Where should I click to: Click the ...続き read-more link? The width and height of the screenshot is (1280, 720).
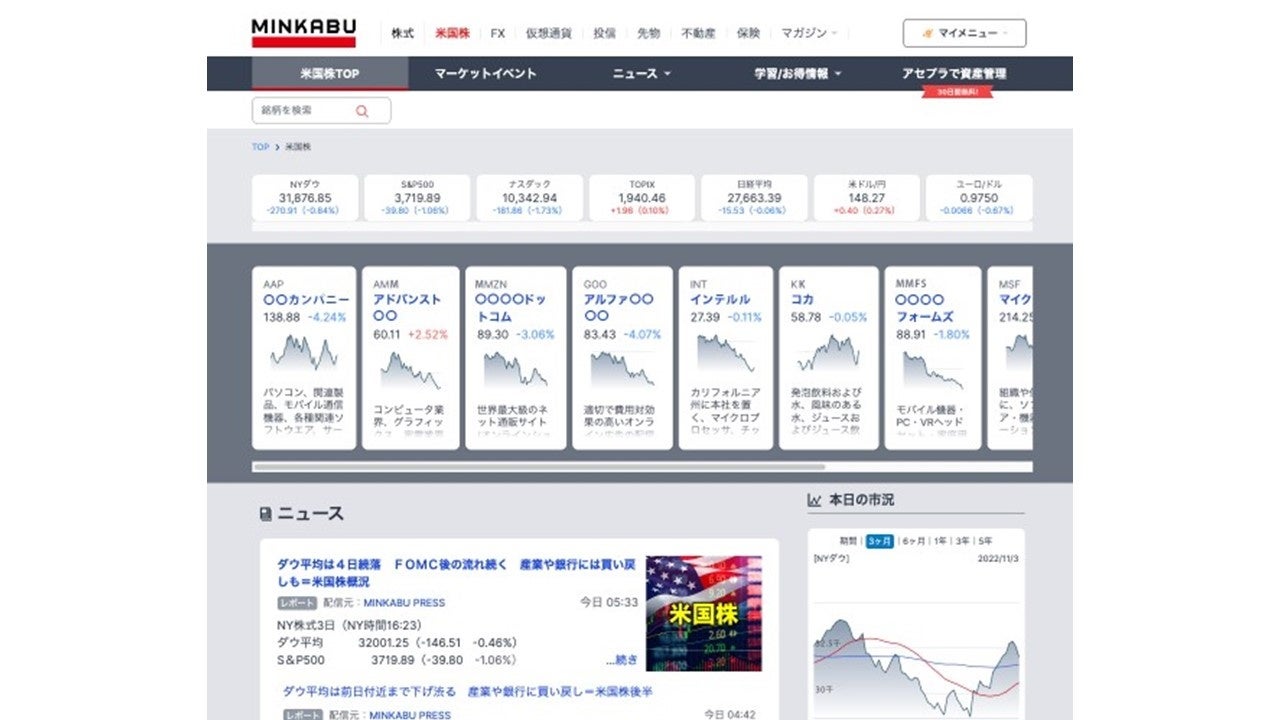[x=621, y=660]
